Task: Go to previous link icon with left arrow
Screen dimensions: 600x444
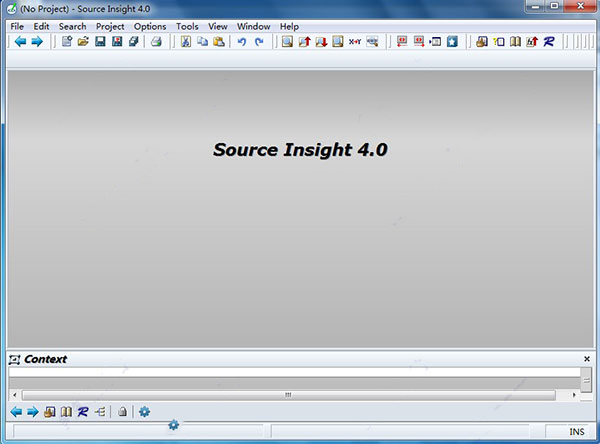Action: point(402,41)
